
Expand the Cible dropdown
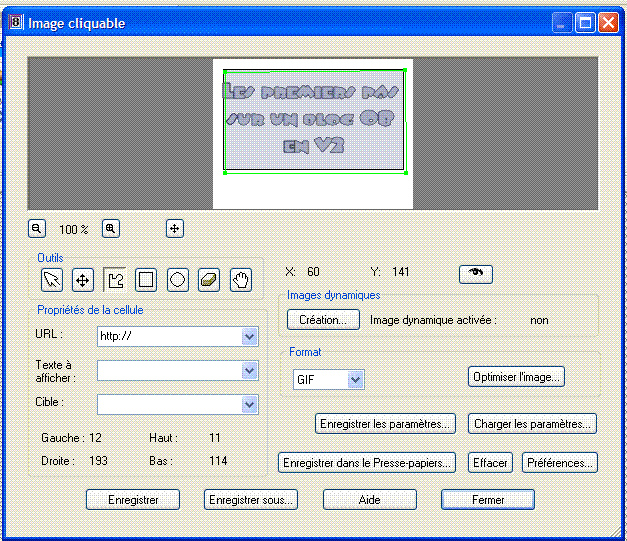[250, 404]
